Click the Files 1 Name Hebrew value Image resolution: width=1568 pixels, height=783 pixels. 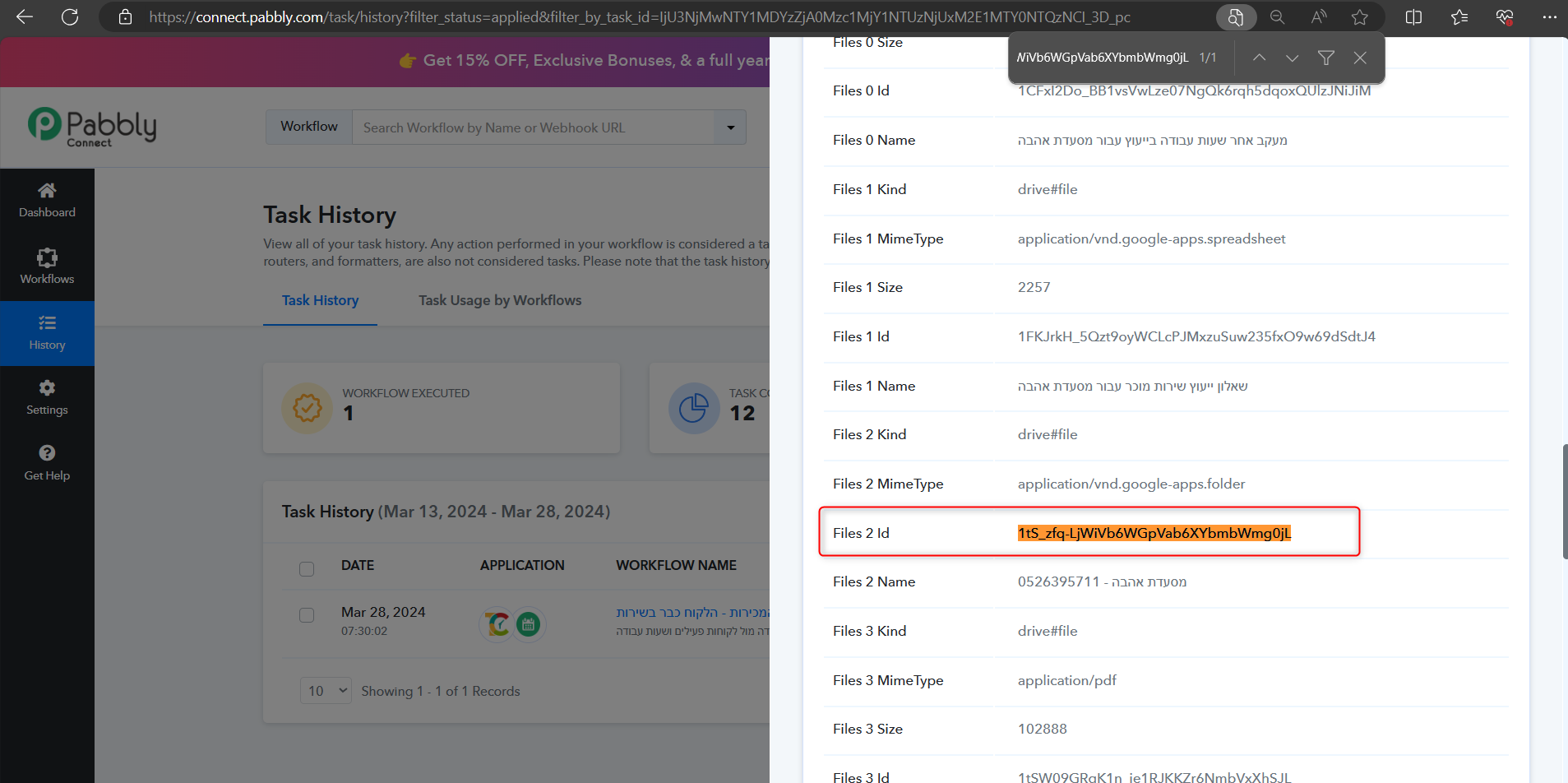pyautogui.click(x=1132, y=386)
